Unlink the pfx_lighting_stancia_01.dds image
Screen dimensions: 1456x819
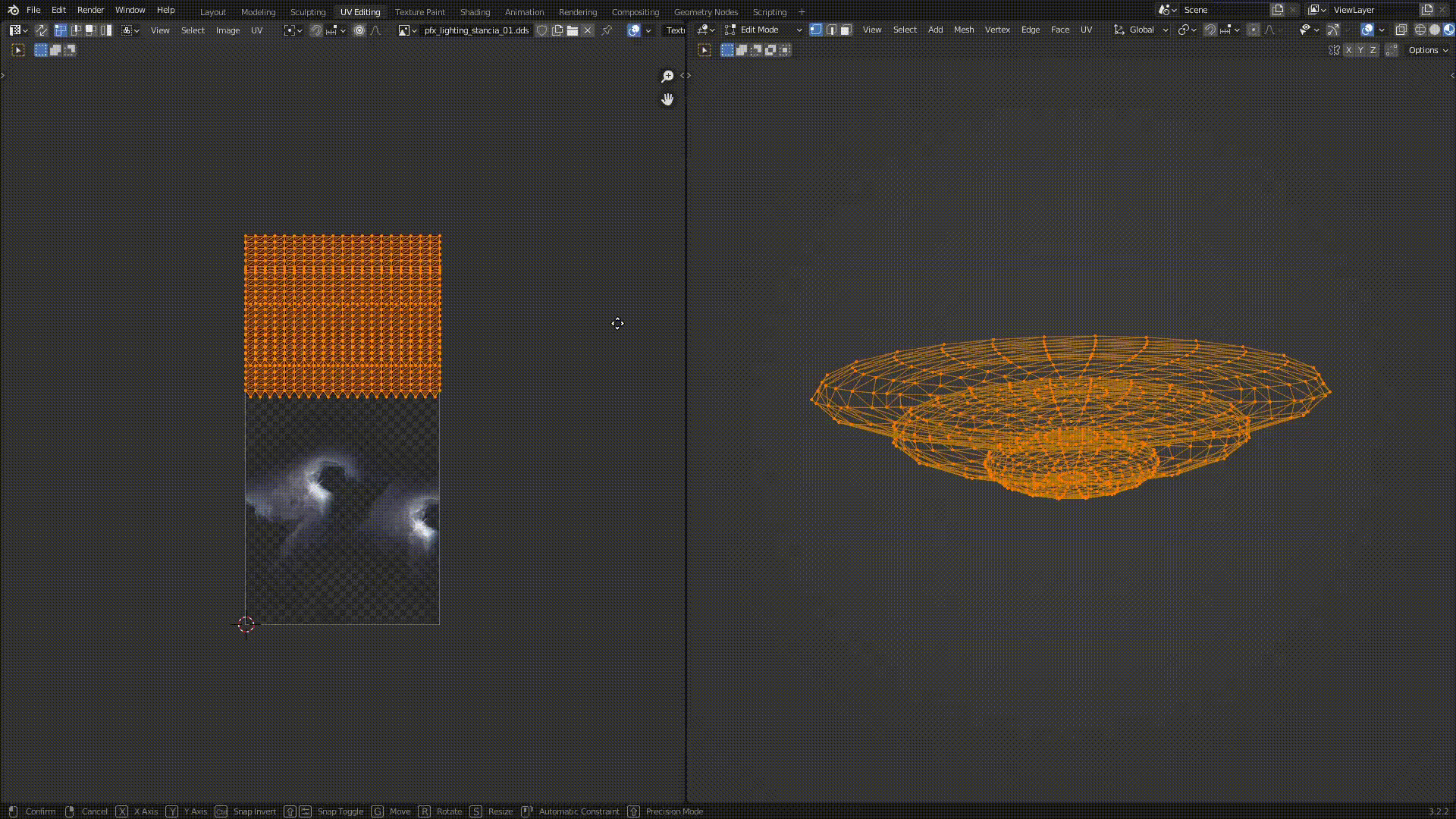(x=588, y=30)
